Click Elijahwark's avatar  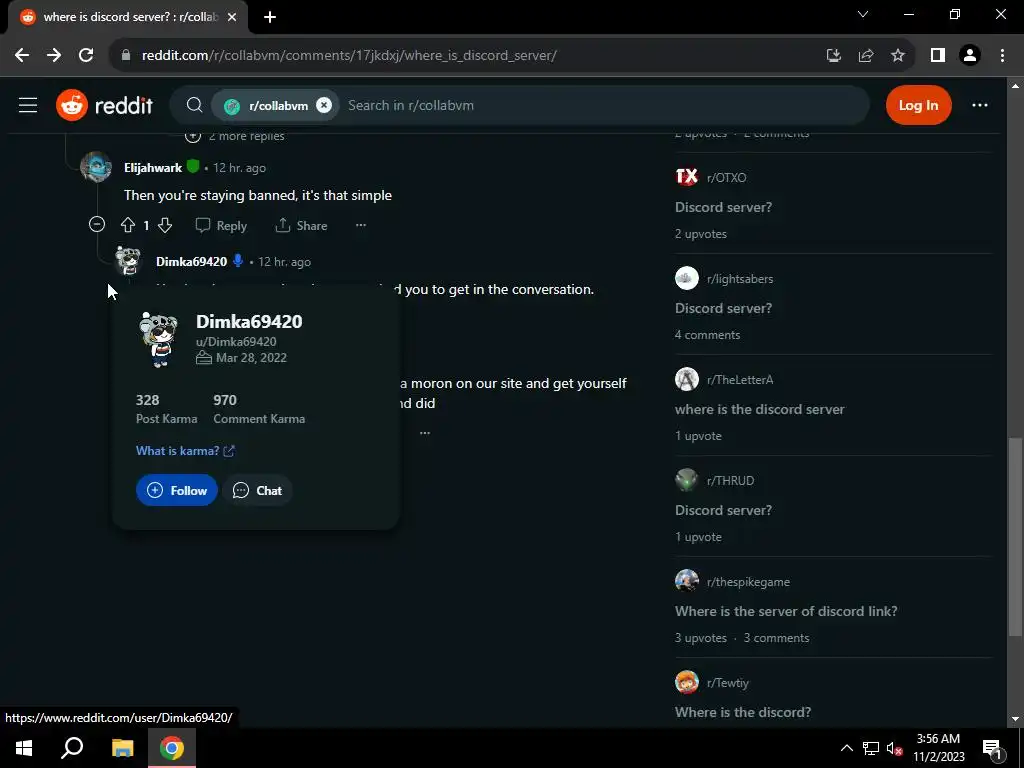click(x=96, y=167)
